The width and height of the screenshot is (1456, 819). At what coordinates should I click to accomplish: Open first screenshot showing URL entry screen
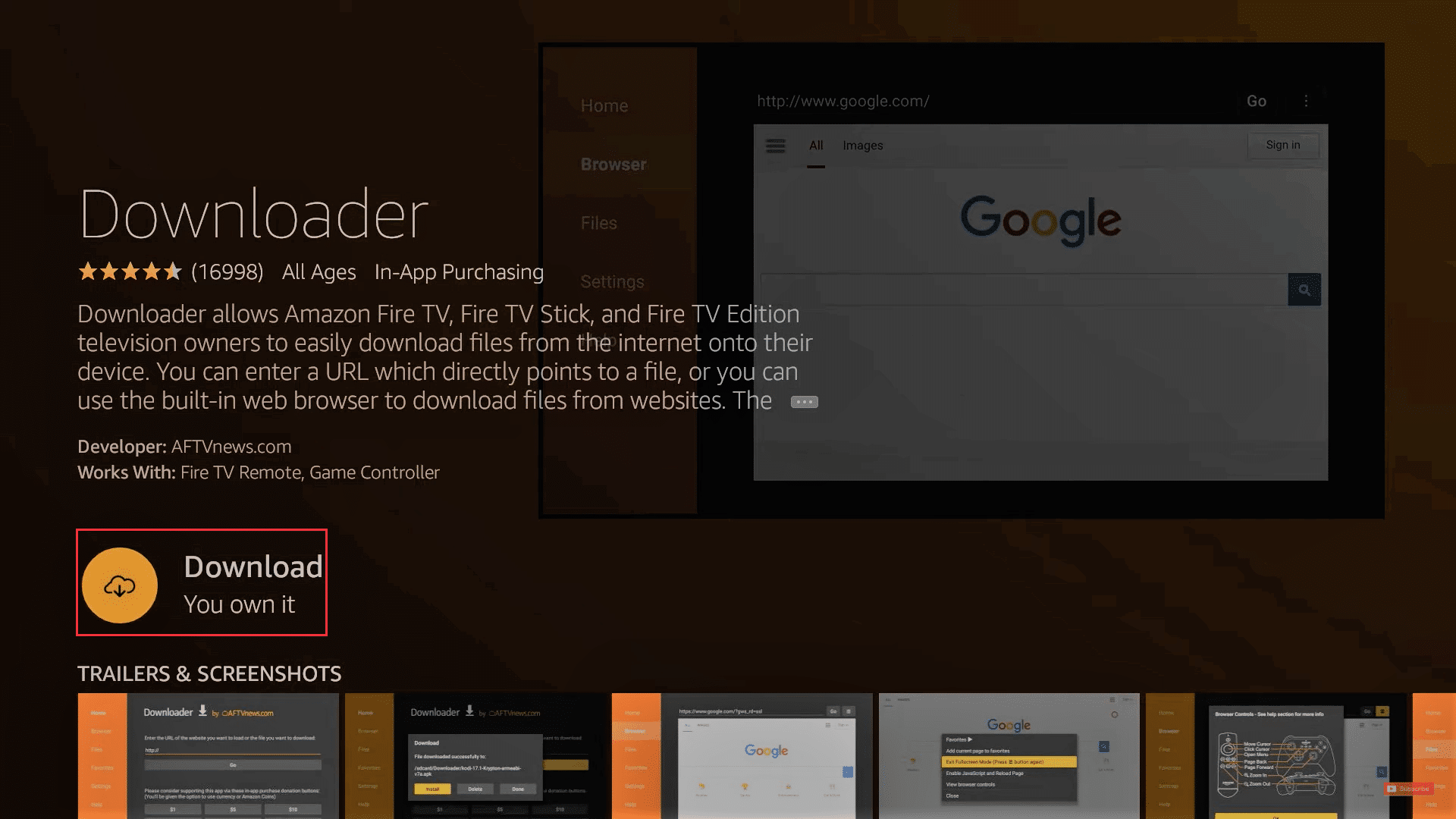[208, 756]
